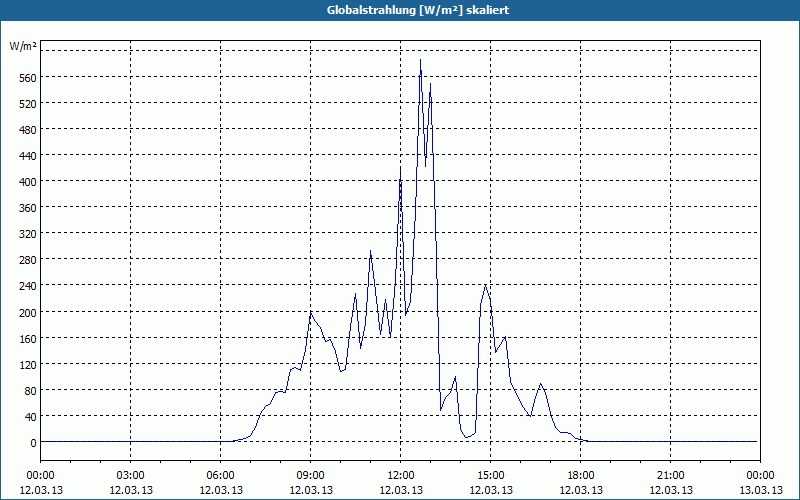Click the 06:00 time label
Viewport: 800px width, 500px height.
(220, 476)
